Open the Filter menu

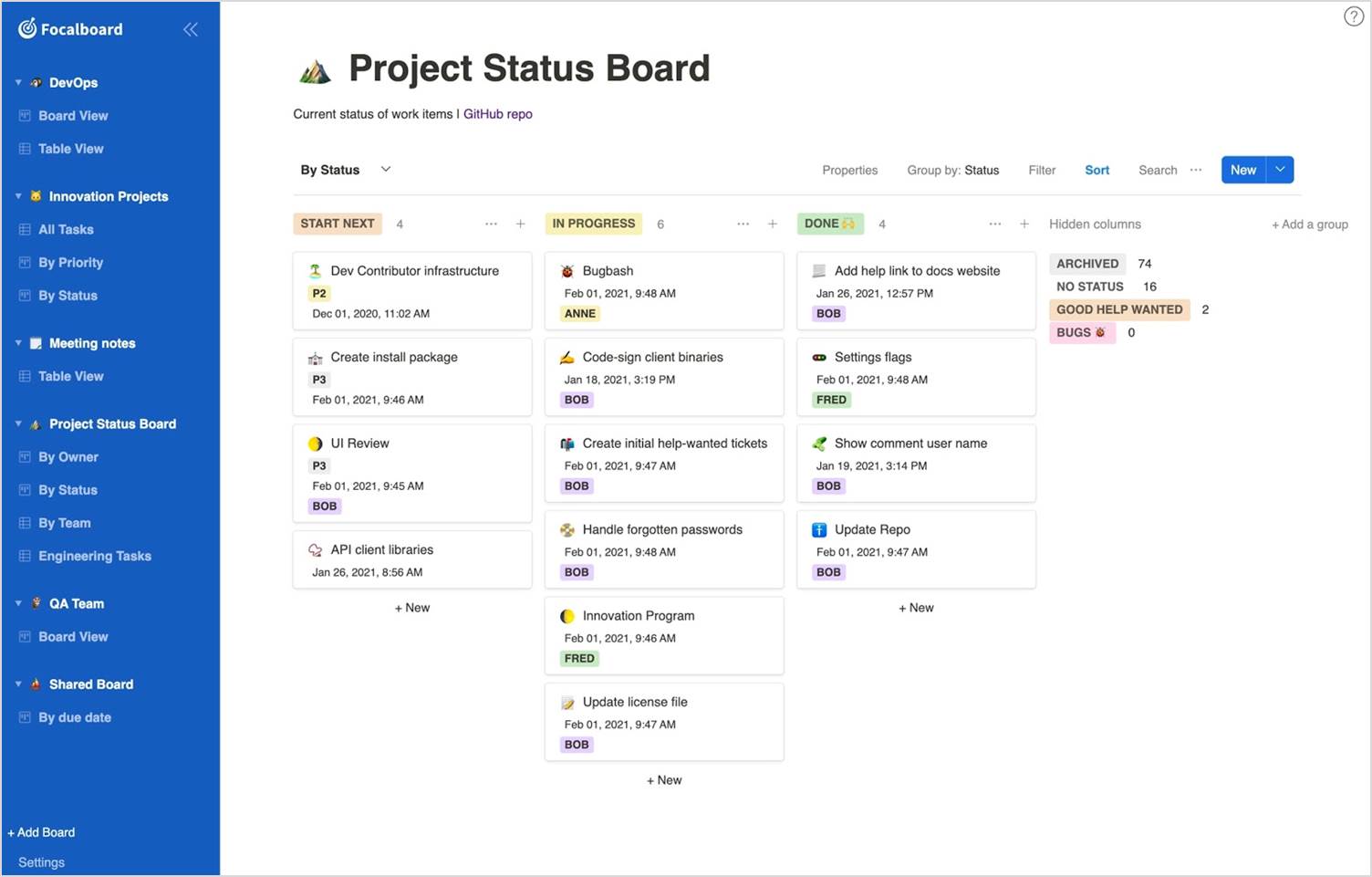[1042, 170]
